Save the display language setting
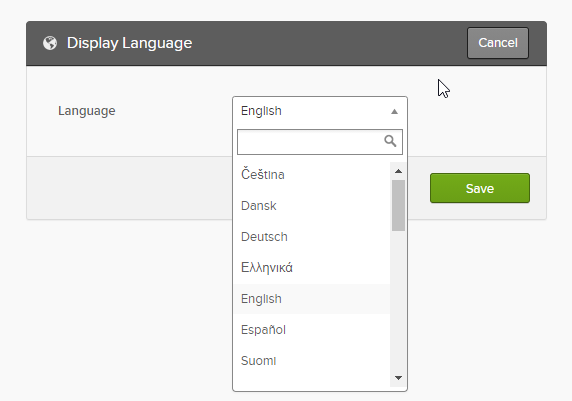The width and height of the screenshot is (572, 401). (x=480, y=188)
